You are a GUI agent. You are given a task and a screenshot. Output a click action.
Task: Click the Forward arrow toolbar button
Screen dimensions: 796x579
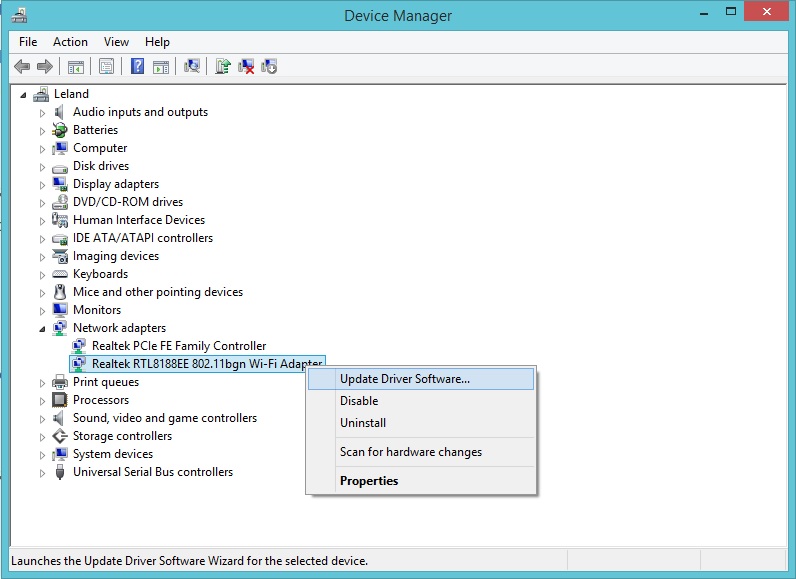[45, 66]
